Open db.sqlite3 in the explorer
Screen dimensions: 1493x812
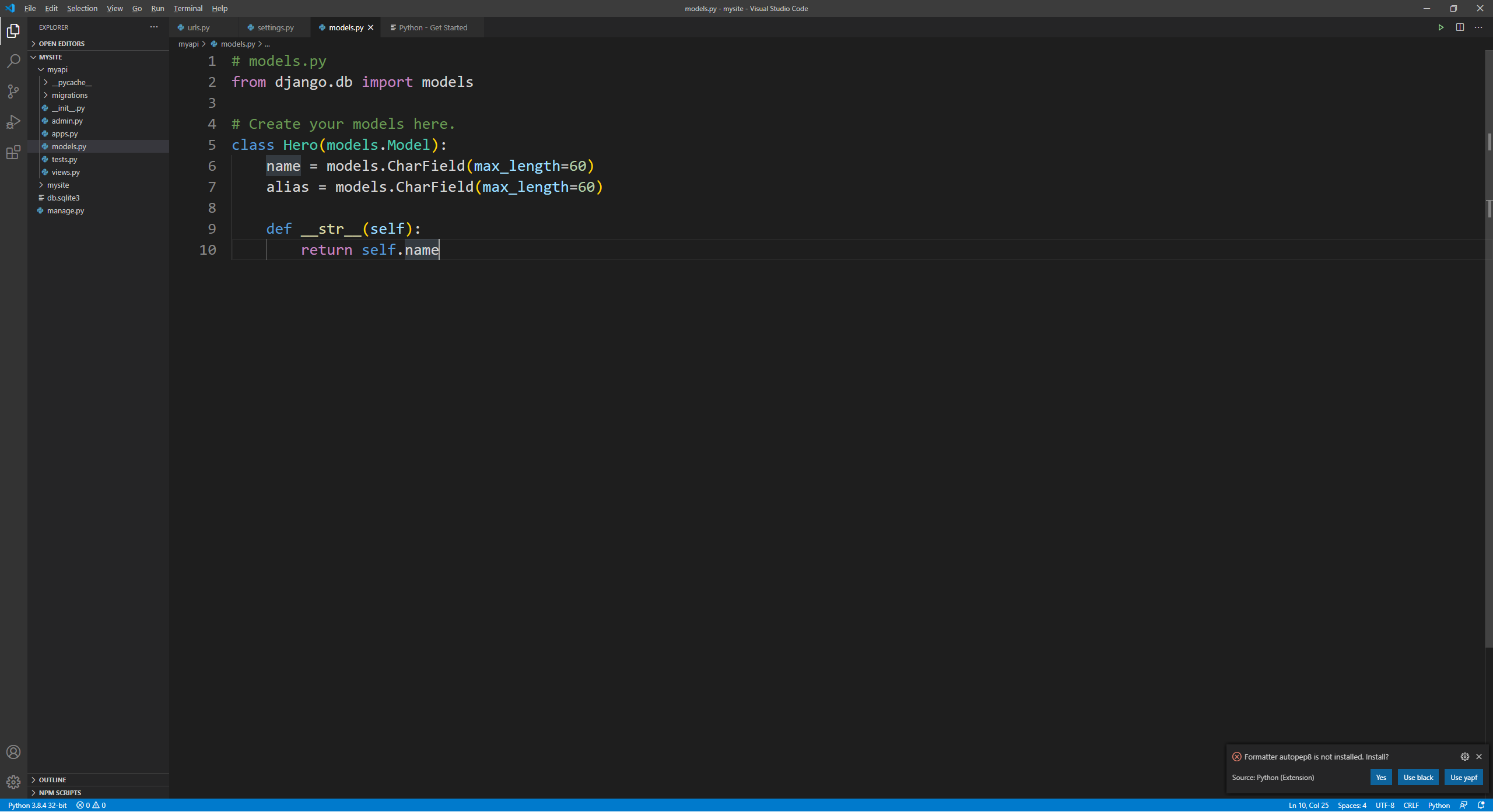98,198
